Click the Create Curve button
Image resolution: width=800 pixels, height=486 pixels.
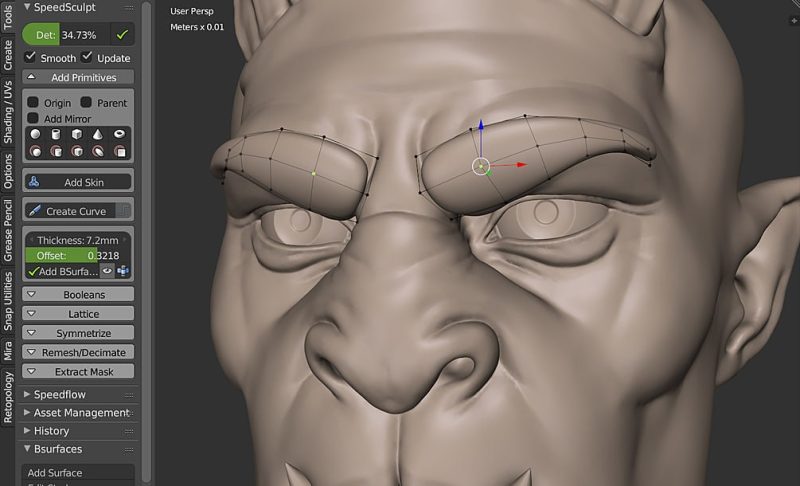(x=70, y=211)
